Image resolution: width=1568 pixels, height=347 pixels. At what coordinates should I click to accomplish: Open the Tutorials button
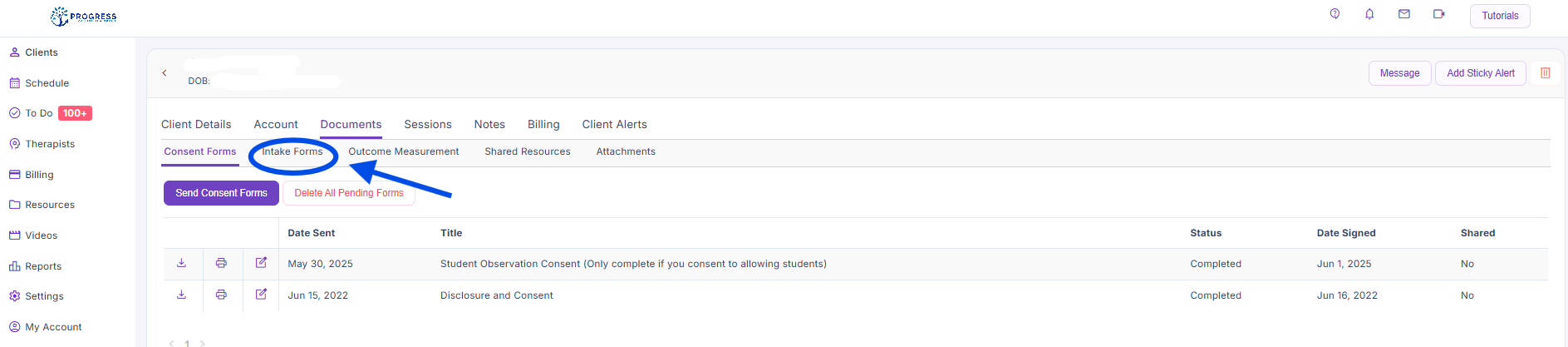click(1500, 16)
